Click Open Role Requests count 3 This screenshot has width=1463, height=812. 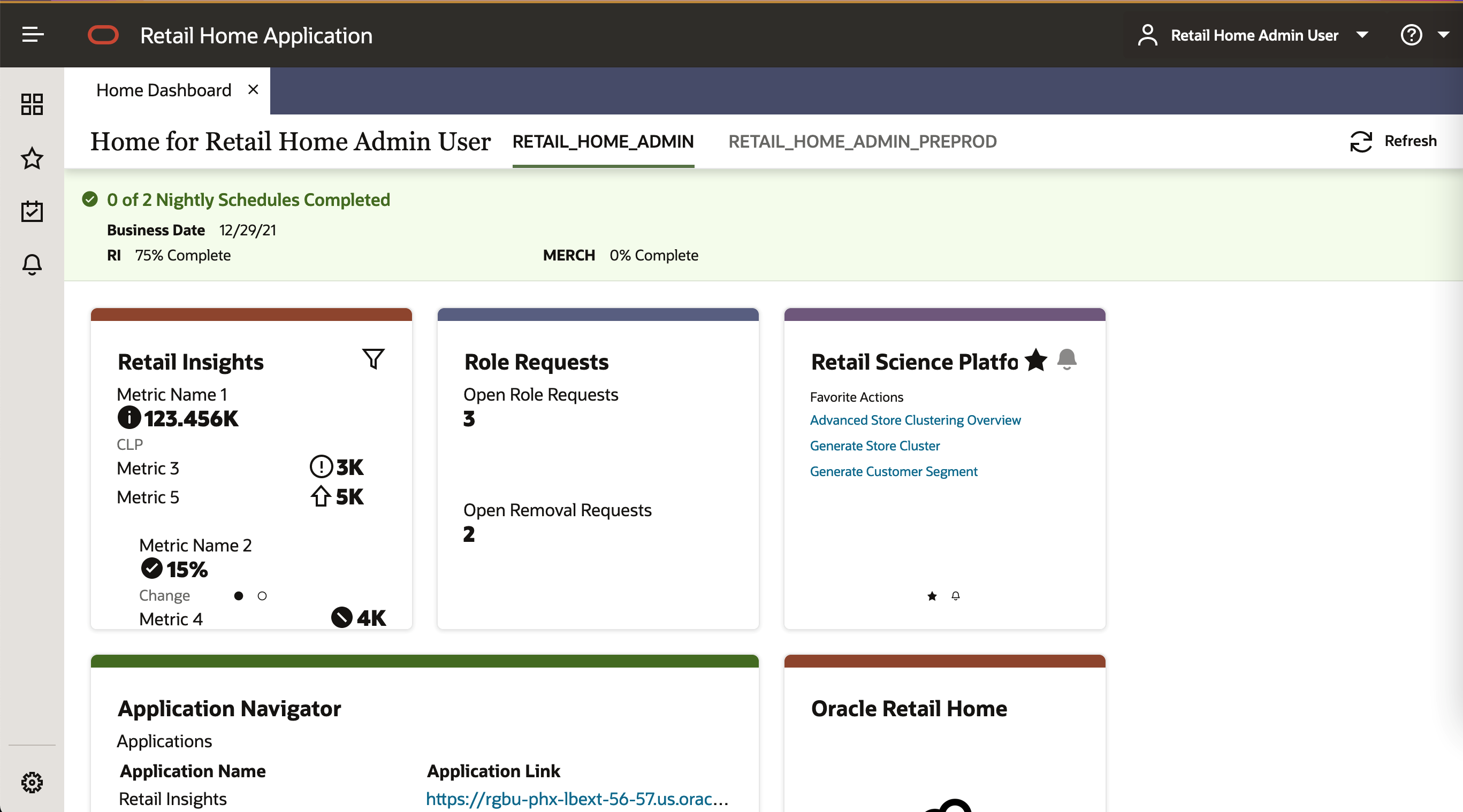click(469, 419)
